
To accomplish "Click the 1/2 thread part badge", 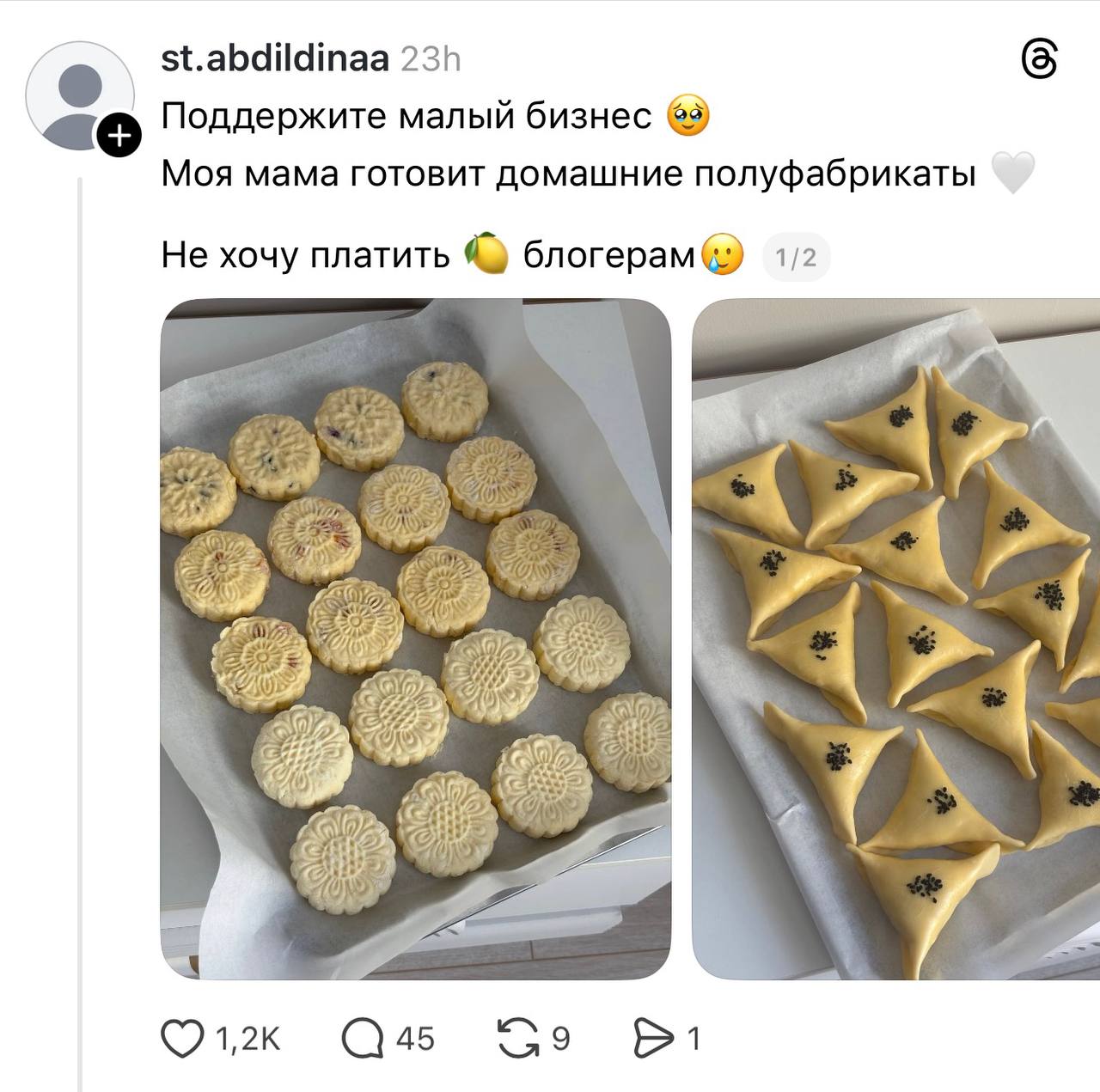I will click(796, 257).
